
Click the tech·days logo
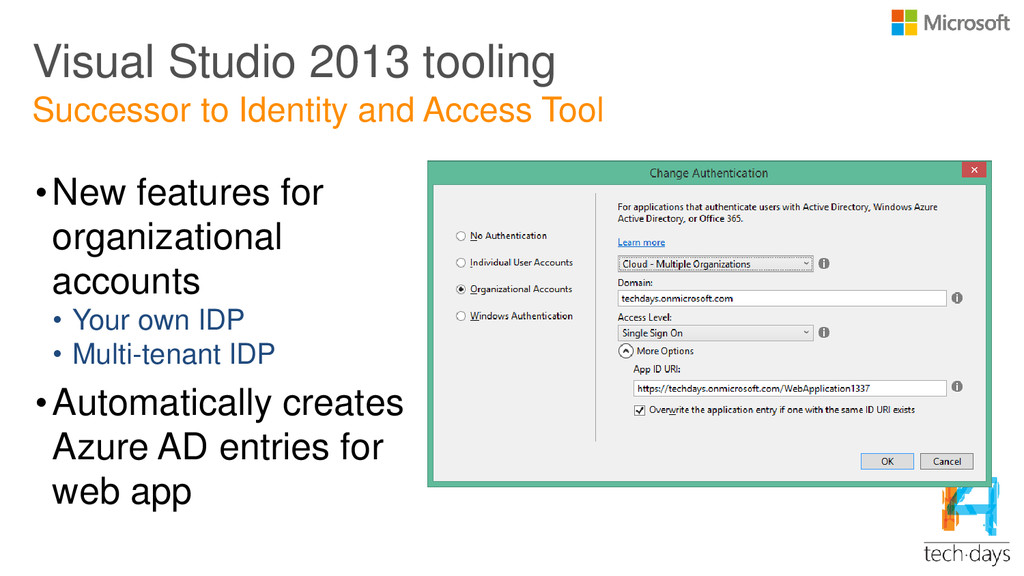point(967,522)
